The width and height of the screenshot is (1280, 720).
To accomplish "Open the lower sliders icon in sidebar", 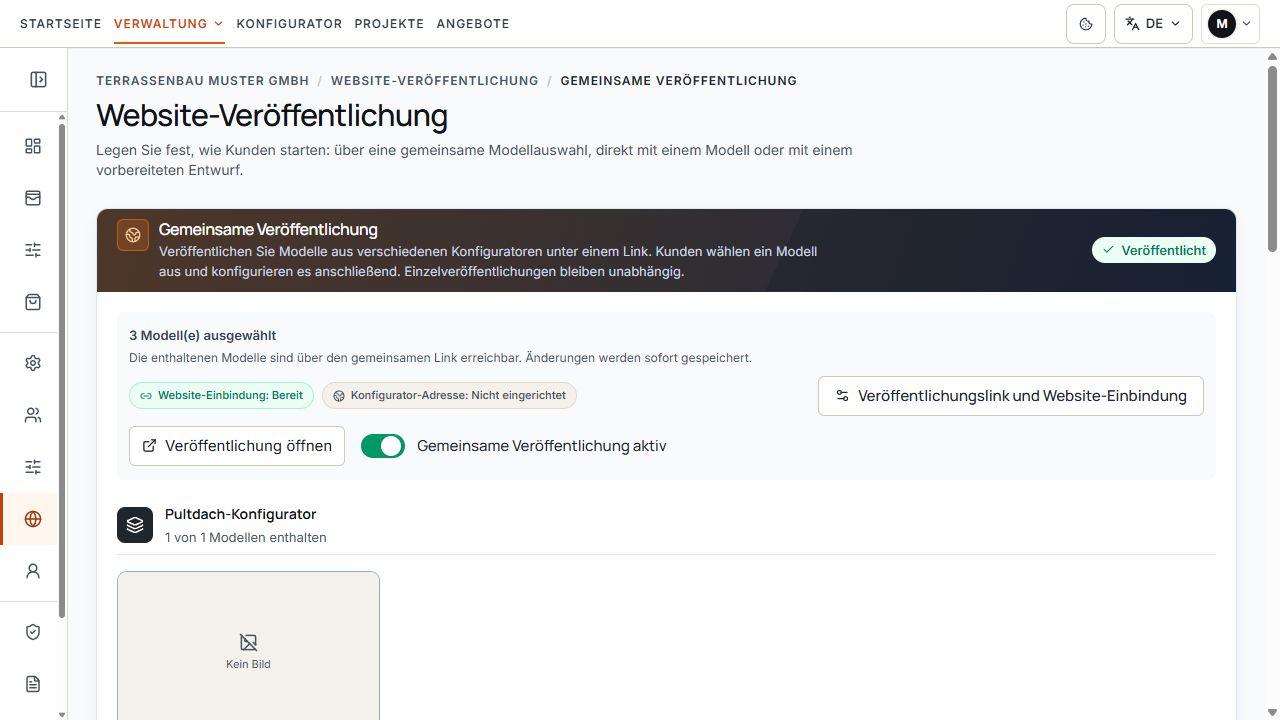I will pos(33,467).
